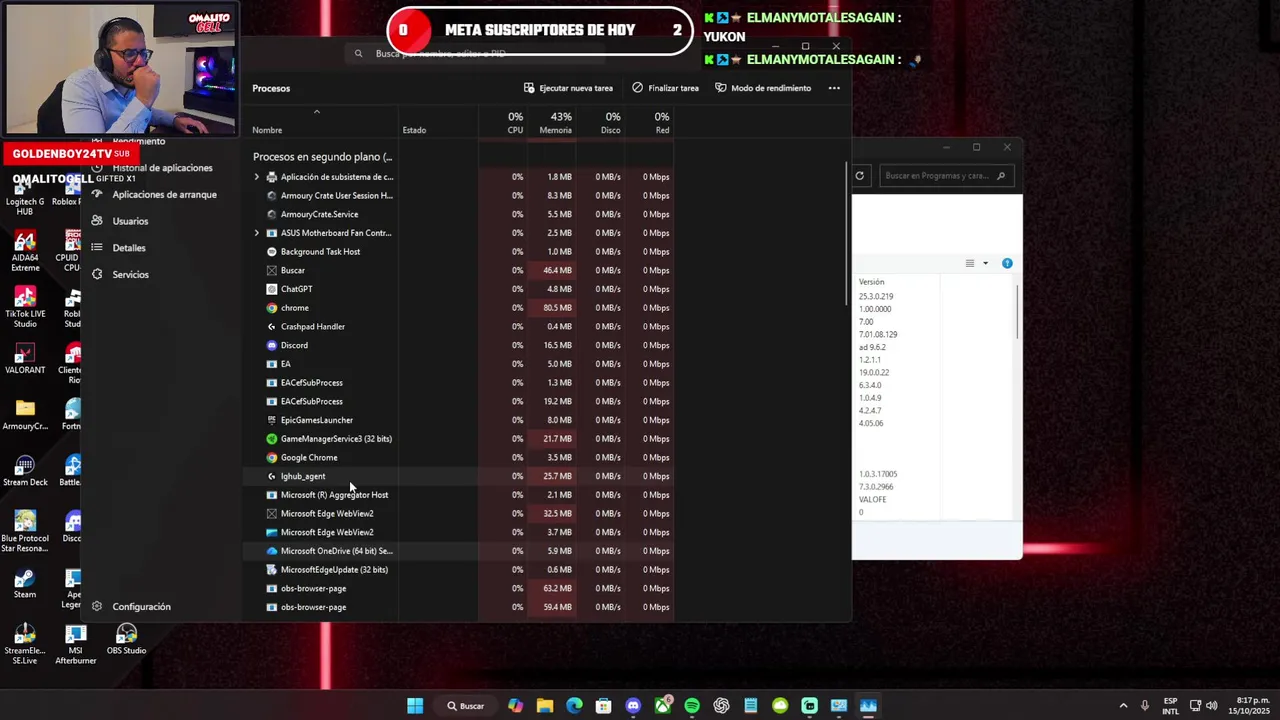Enable Modo de rendimiento

tap(763, 88)
